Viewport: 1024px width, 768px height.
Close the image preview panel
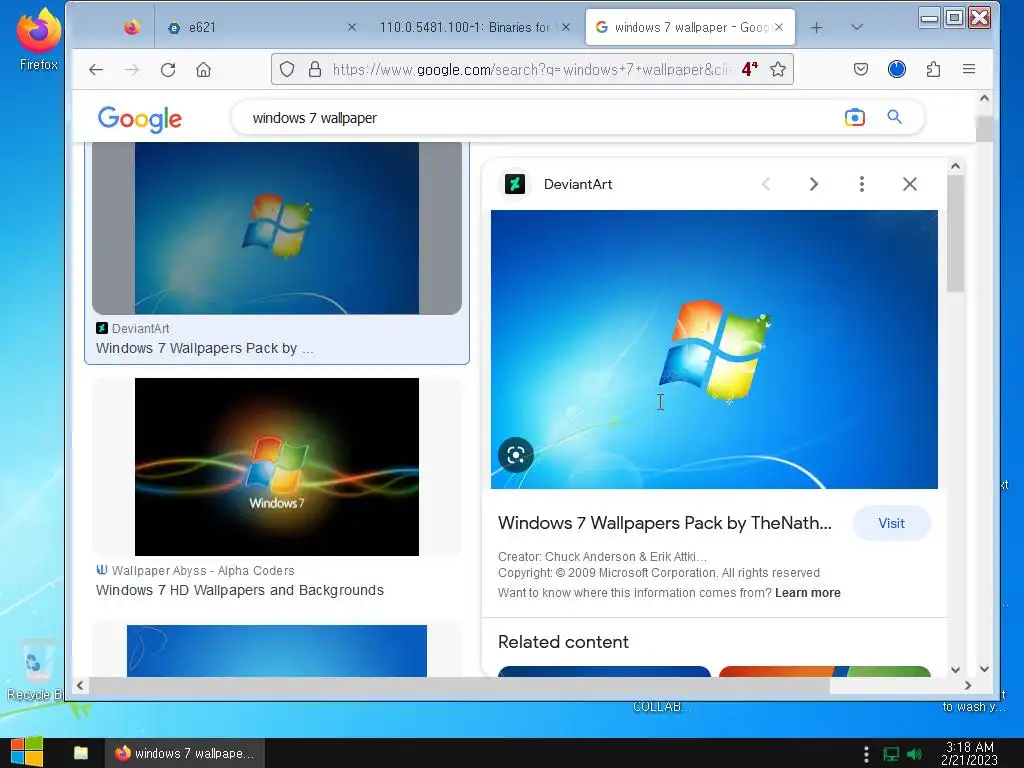910,184
